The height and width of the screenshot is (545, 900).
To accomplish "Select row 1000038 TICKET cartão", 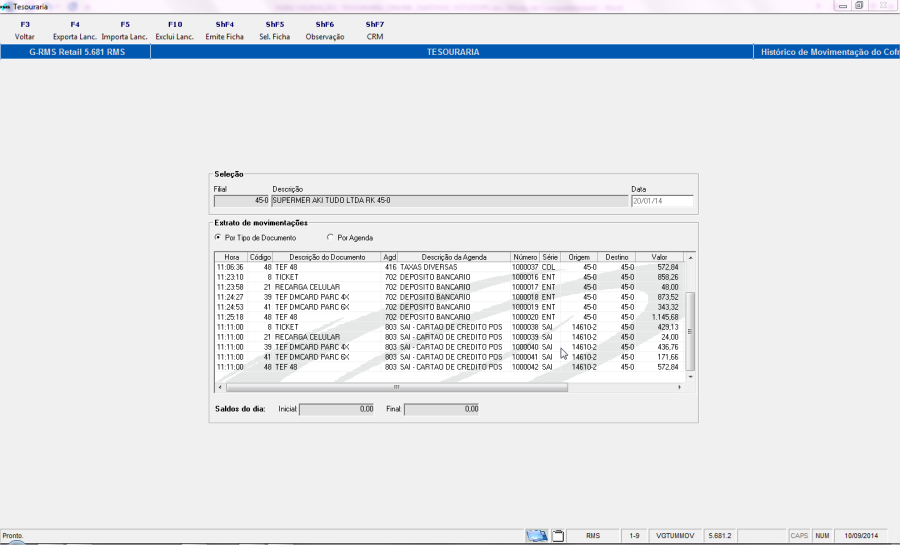I will click(x=449, y=327).
